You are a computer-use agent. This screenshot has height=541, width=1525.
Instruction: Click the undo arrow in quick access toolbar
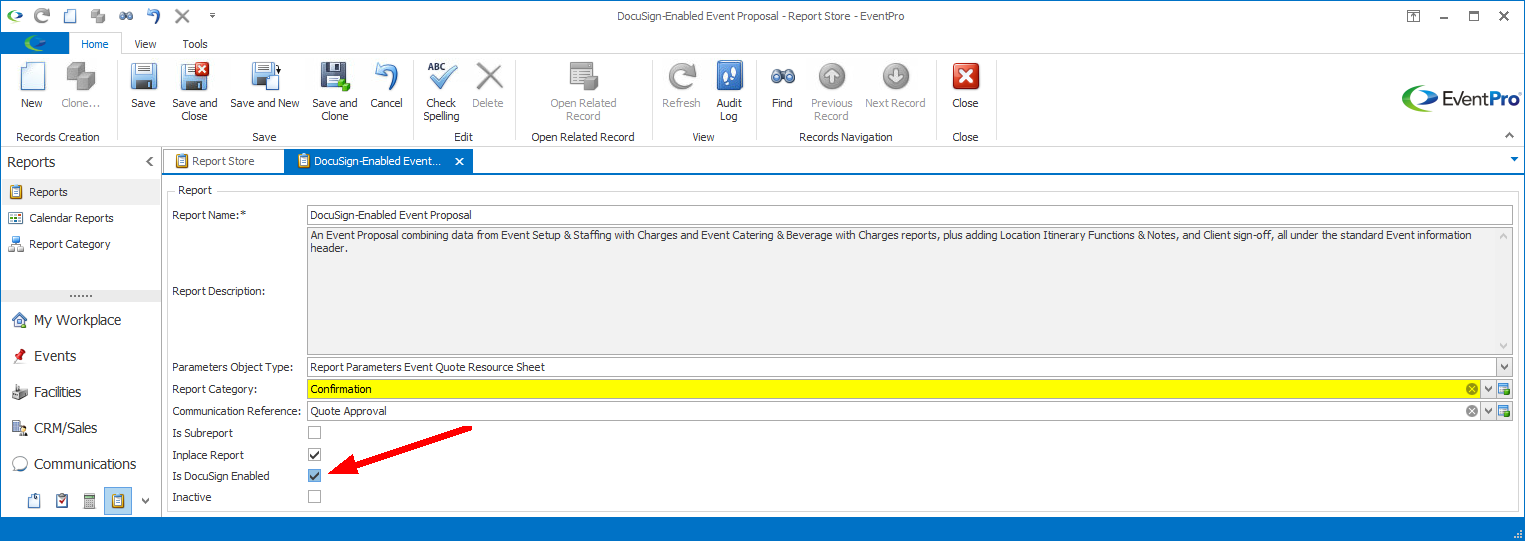153,16
